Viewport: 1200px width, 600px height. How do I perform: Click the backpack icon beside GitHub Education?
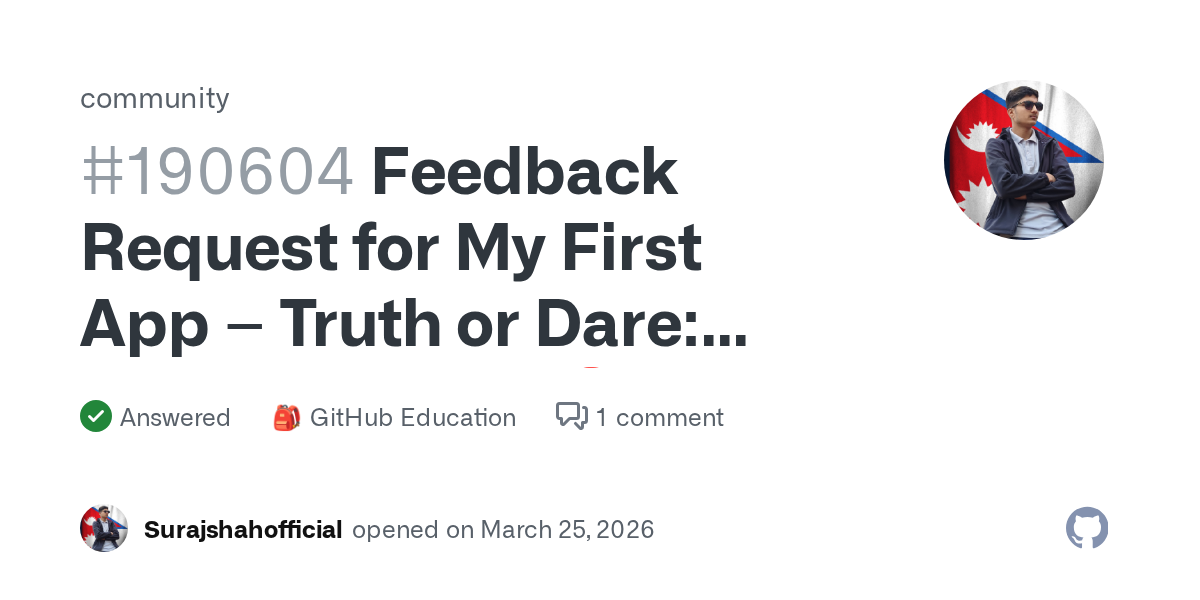pyautogui.click(x=286, y=417)
